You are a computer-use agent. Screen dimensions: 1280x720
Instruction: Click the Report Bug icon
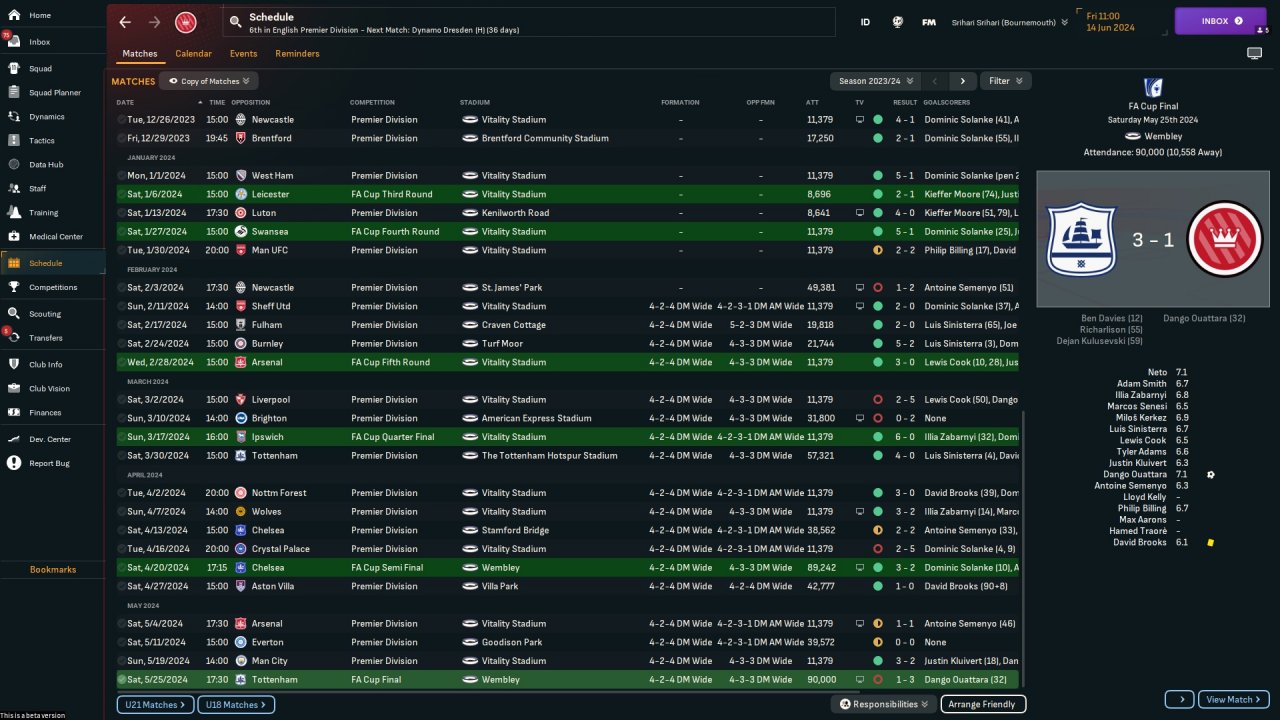[x=14, y=463]
